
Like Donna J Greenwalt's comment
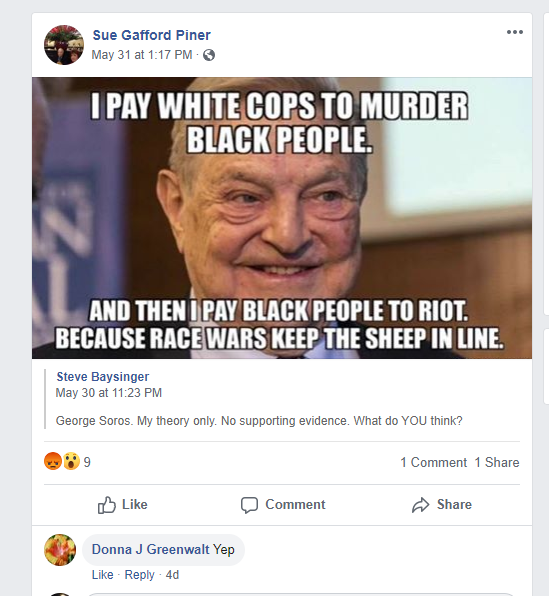coord(103,575)
